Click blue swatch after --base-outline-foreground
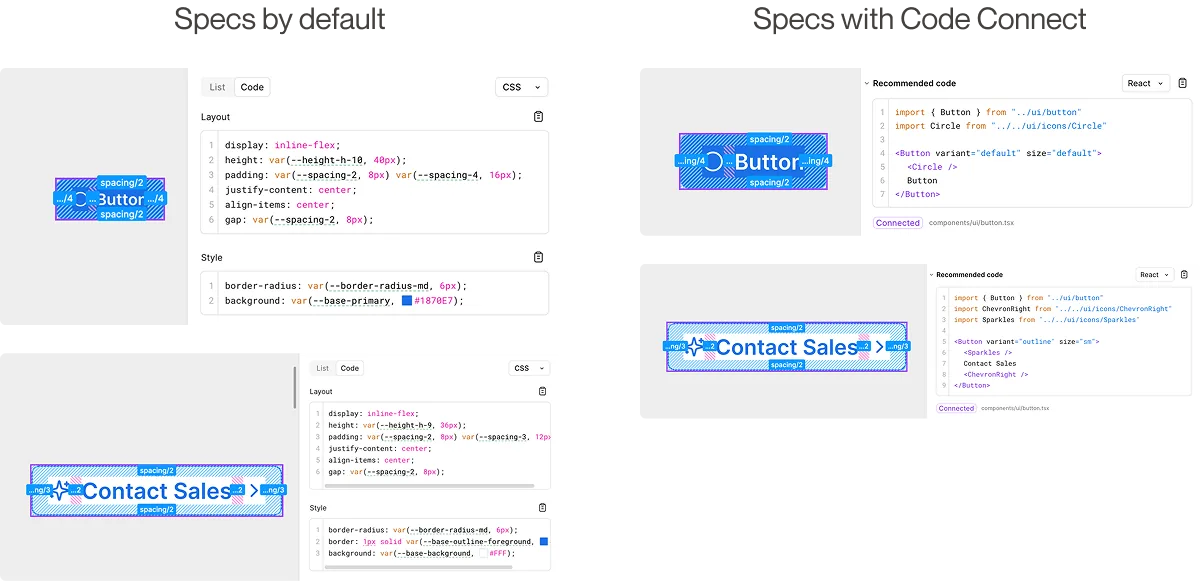The height and width of the screenshot is (581, 1200). click(544, 541)
